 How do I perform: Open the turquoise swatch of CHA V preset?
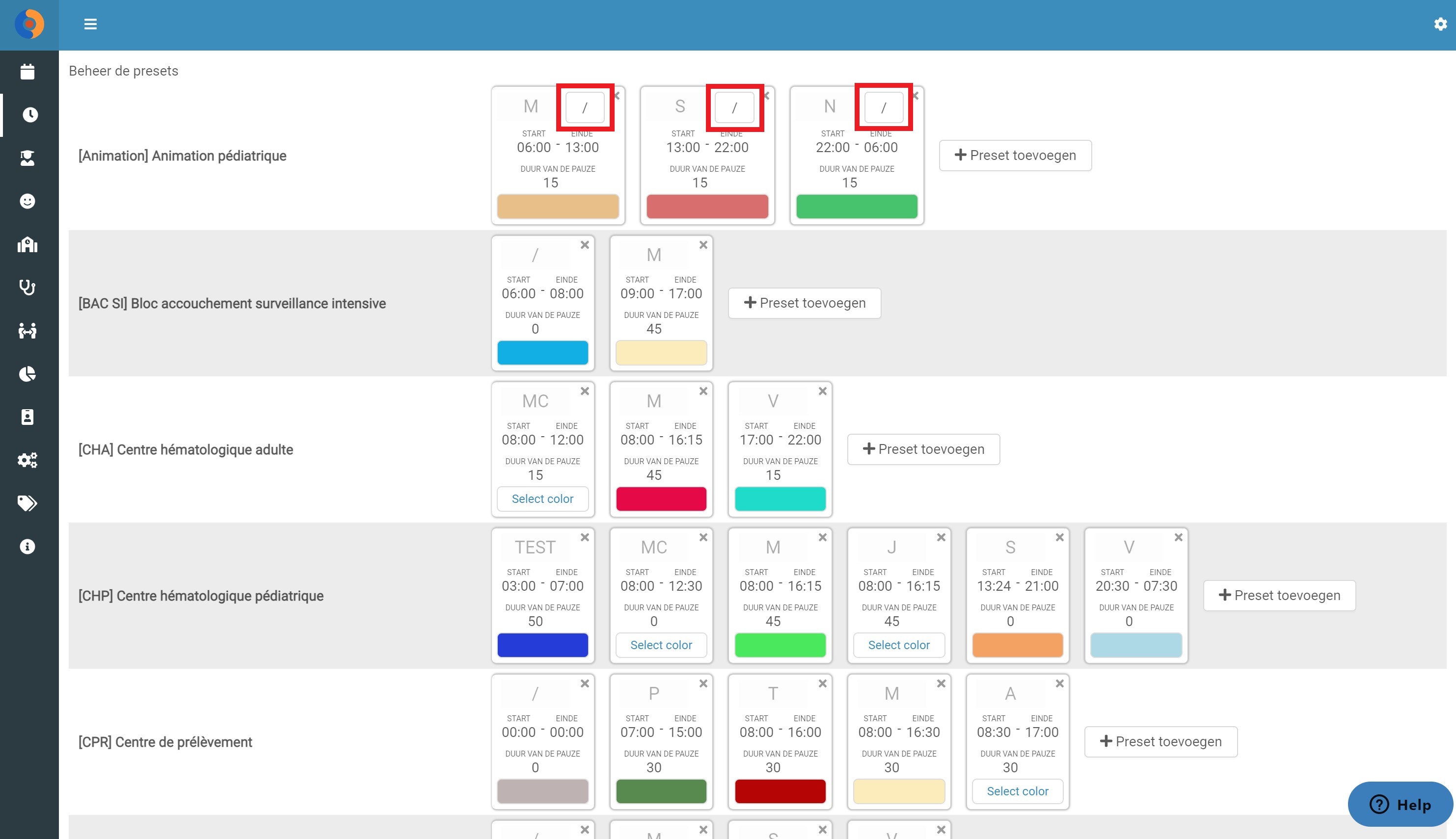(x=780, y=499)
